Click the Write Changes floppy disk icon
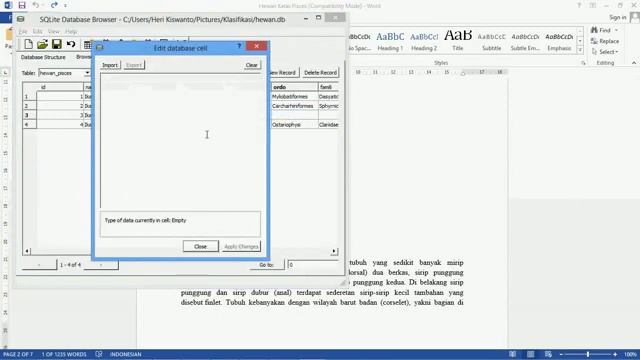The width and height of the screenshot is (640, 360). tap(56, 44)
